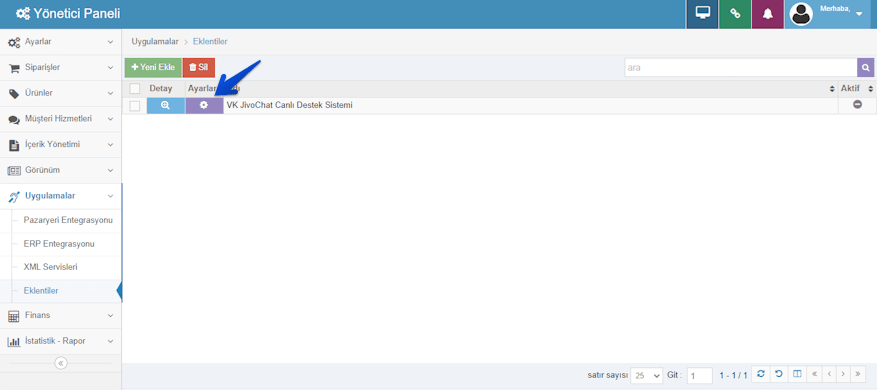Screen dimensions: 877x390
Task: Click Eklentiler in the breadcrumb
Action: point(210,41)
